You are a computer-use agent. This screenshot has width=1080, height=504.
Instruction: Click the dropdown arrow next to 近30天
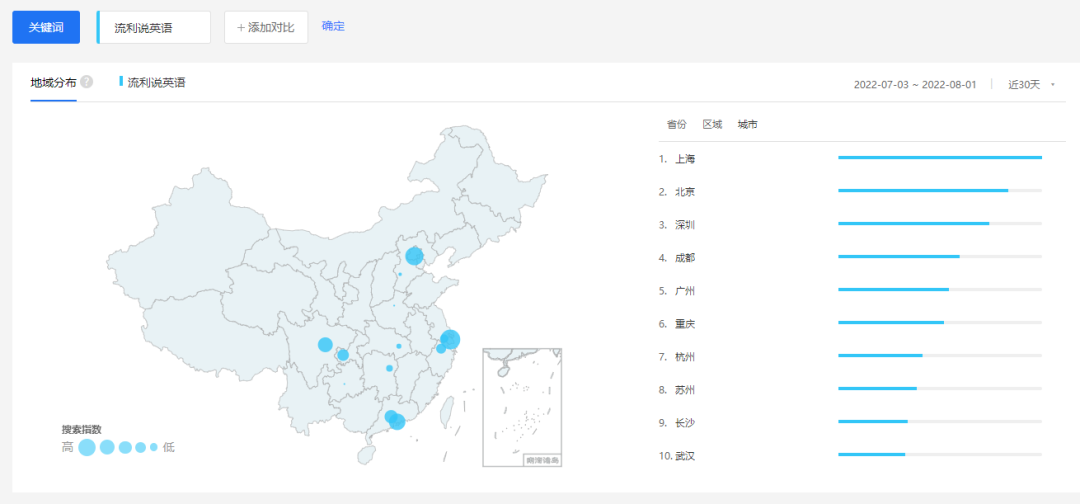pyautogui.click(x=1052, y=85)
